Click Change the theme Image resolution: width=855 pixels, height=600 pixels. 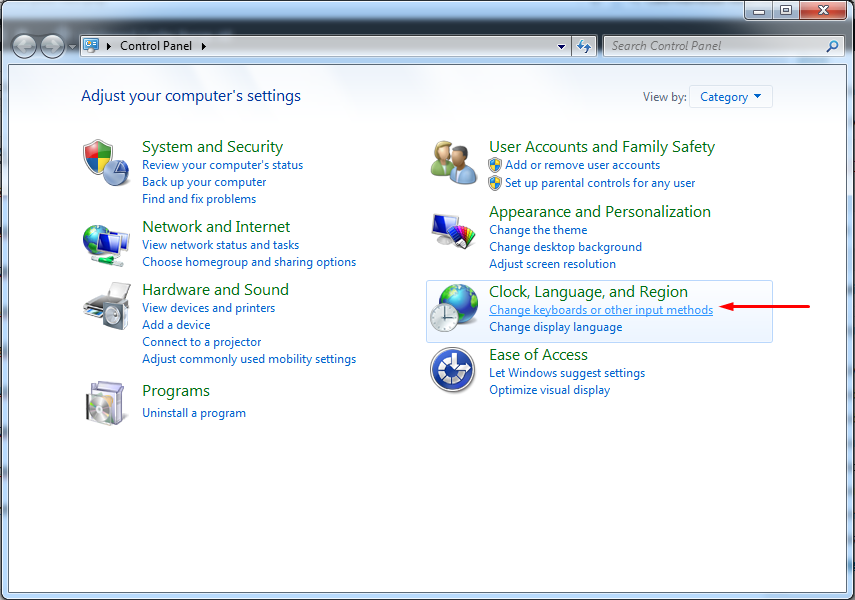pos(538,230)
